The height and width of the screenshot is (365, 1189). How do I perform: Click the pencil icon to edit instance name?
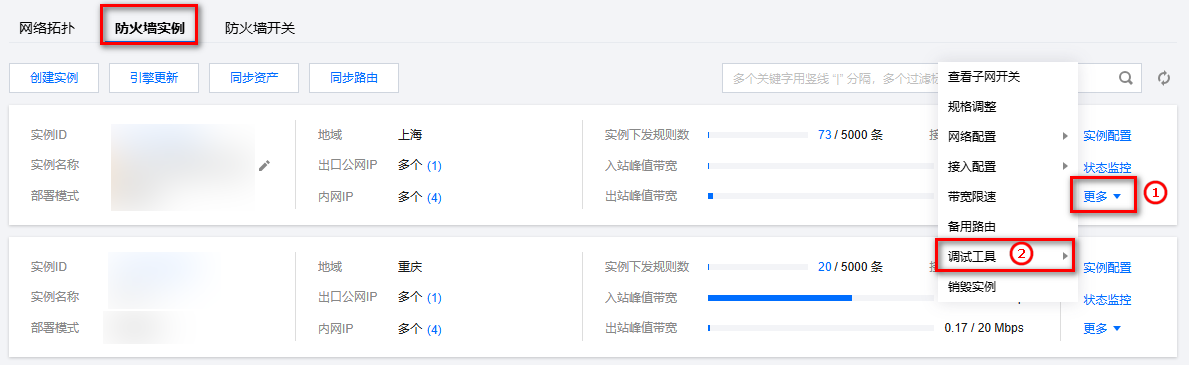(264, 165)
